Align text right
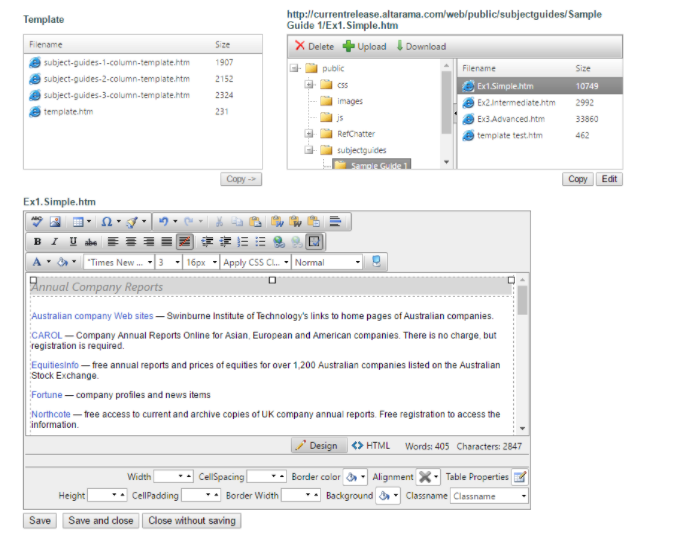The width and height of the screenshot is (693, 557). pos(149,242)
